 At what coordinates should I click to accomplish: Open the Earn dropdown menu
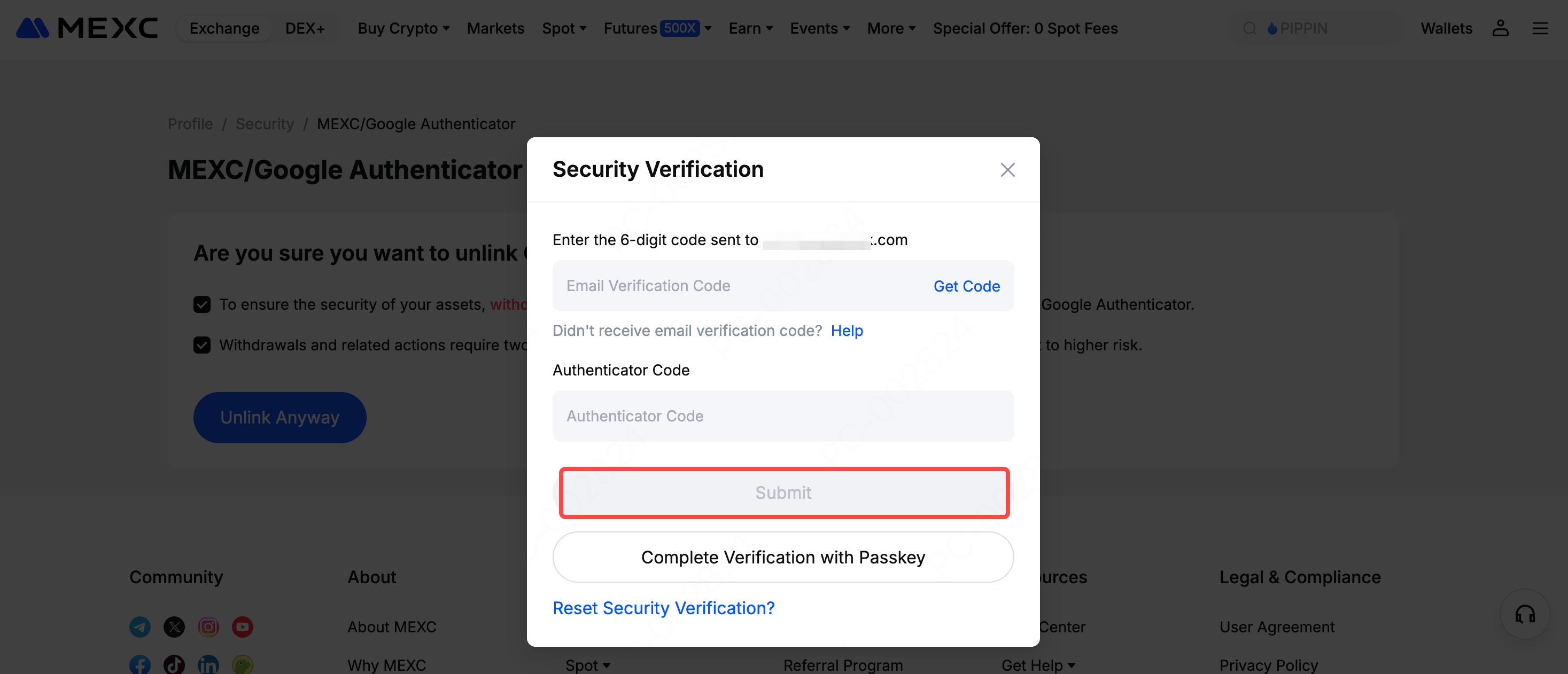pyautogui.click(x=750, y=29)
